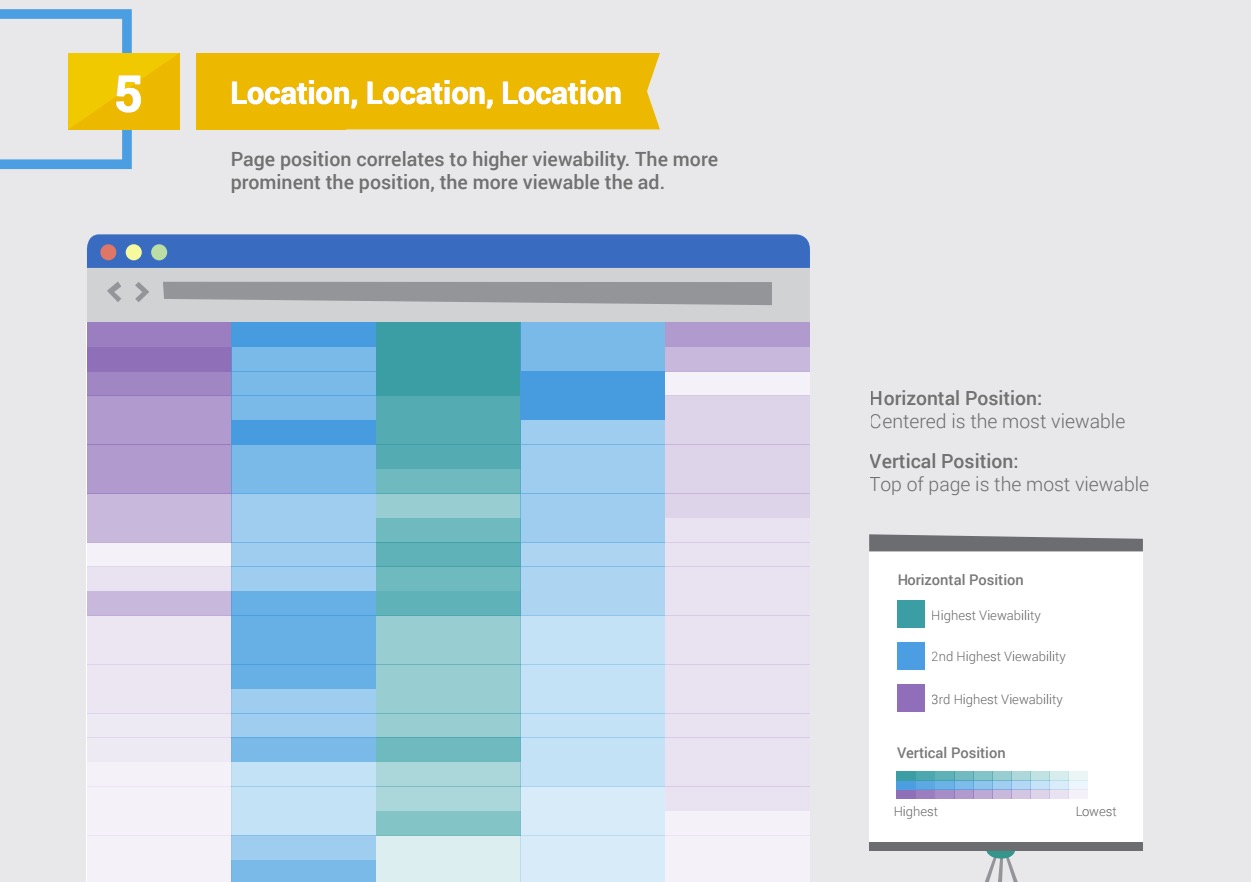Screen dimensions: 1251x882
Task: Click the '3rd Highest Viewability' legend label
Action: point(997,700)
